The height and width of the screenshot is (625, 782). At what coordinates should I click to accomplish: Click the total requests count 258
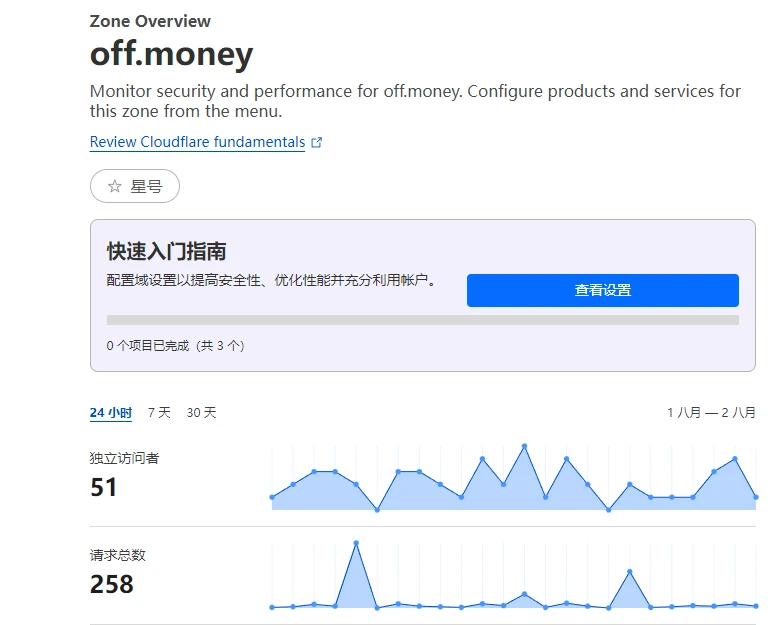click(x=112, y=584)
